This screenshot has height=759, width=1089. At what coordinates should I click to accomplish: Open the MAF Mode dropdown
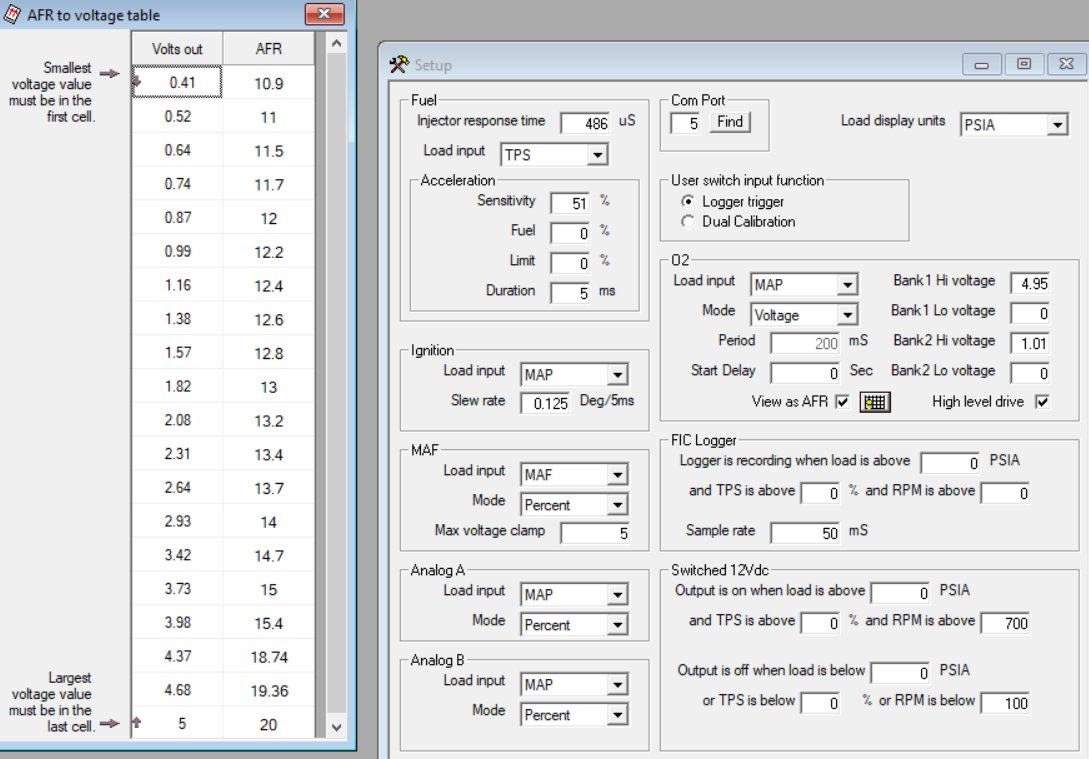click(617, 505)
